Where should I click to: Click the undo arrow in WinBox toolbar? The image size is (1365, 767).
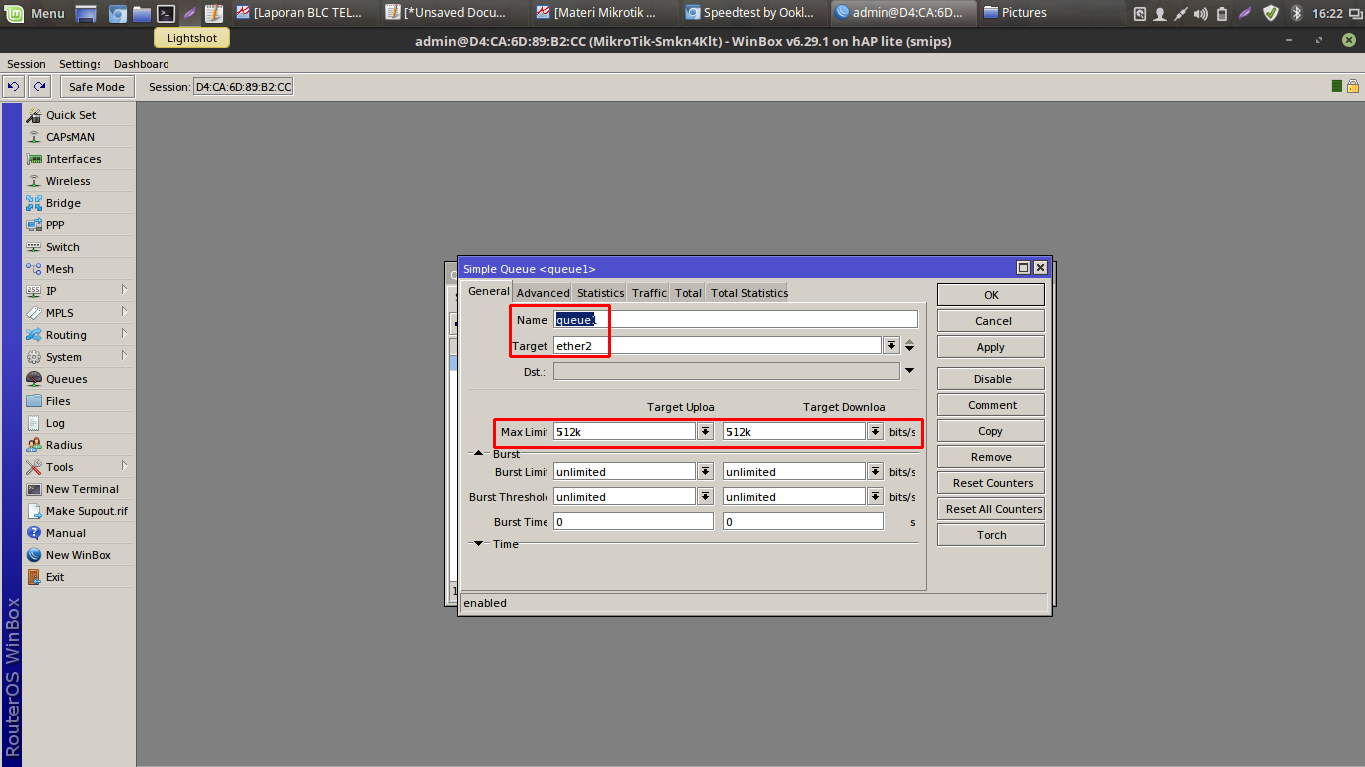(x=14, y=87)
